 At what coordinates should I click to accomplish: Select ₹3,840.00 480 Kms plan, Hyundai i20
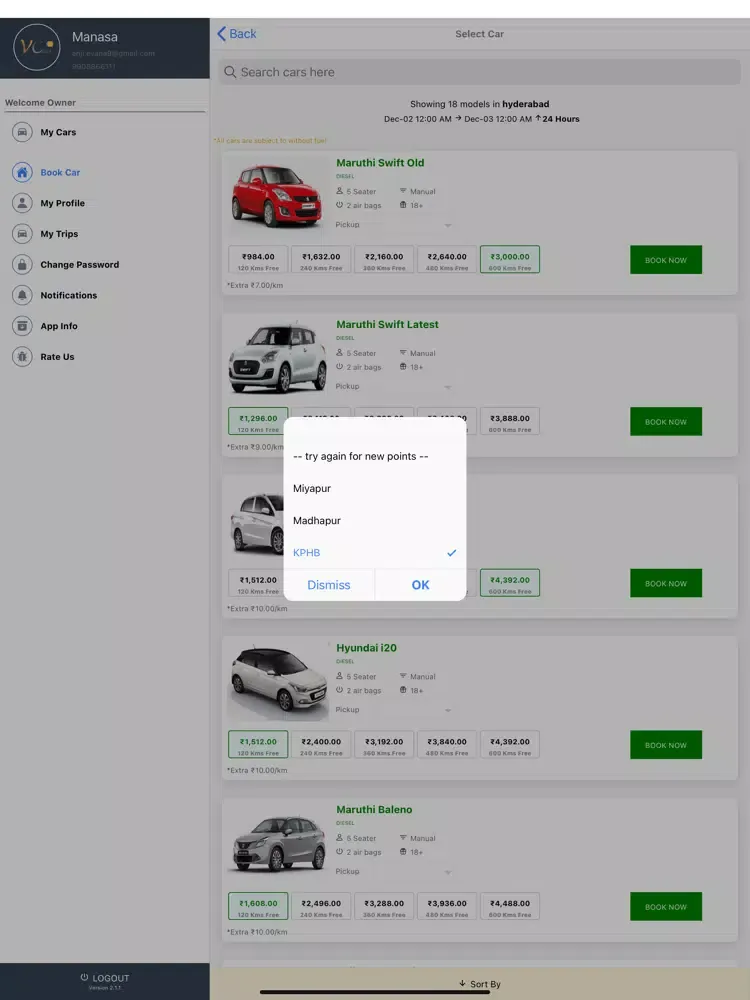pos(447,745)
